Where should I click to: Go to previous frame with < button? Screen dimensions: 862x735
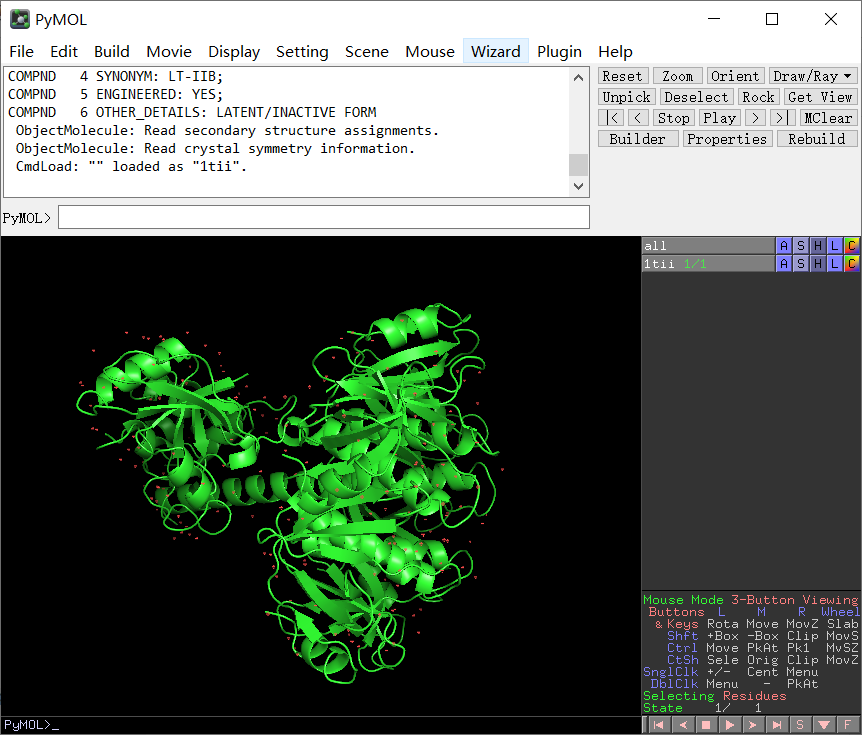click(638, 118)
